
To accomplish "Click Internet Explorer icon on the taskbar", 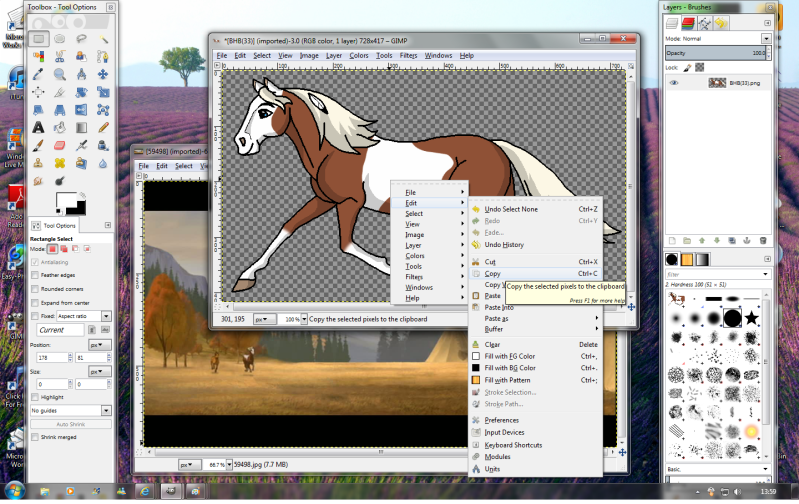I will pyautogui.click(x=145, y=491).
